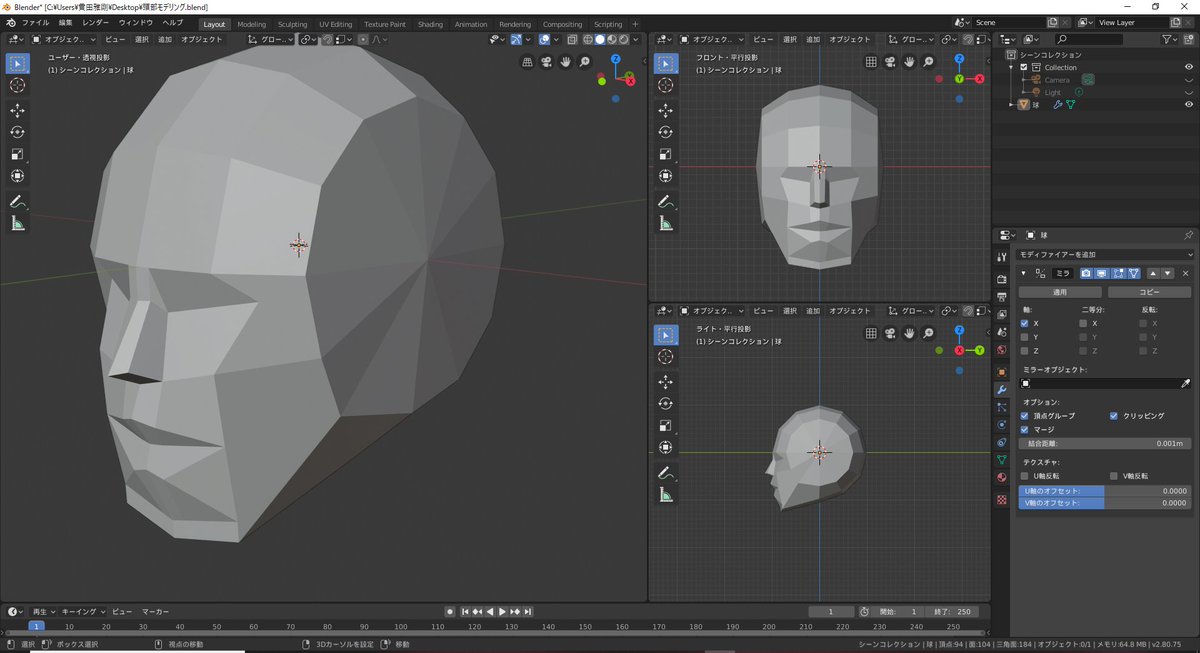This screenshot has height=653, width=1200.
Task: Collapse the Mirror modifier panel triangle
Action: 1023,273
